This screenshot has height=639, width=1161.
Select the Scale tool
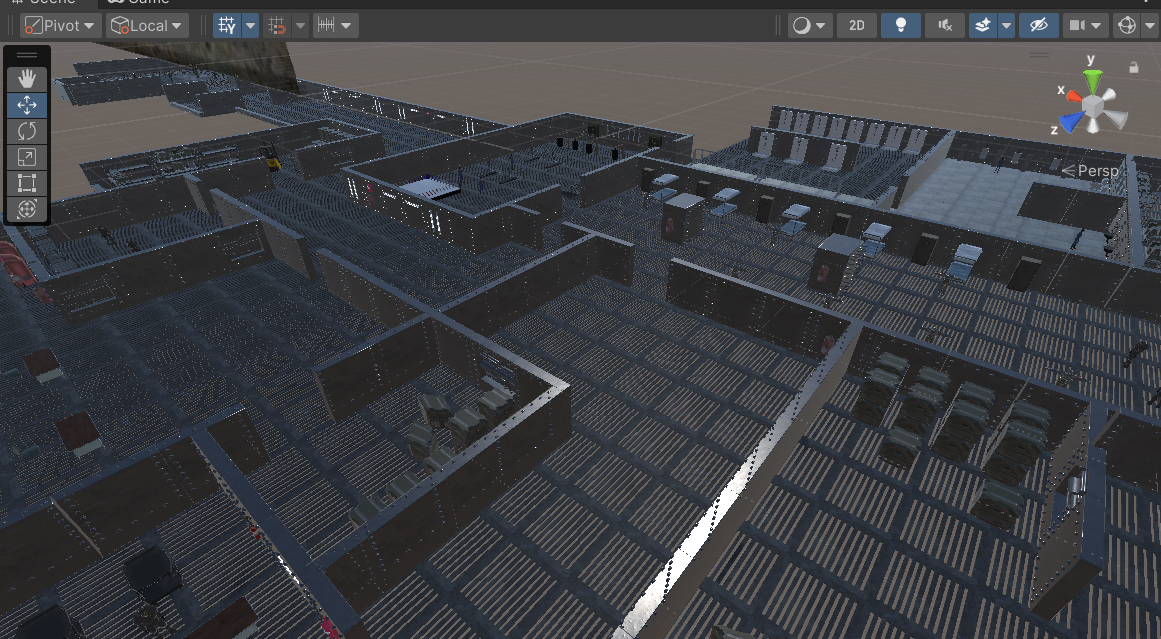click(26, 156)
